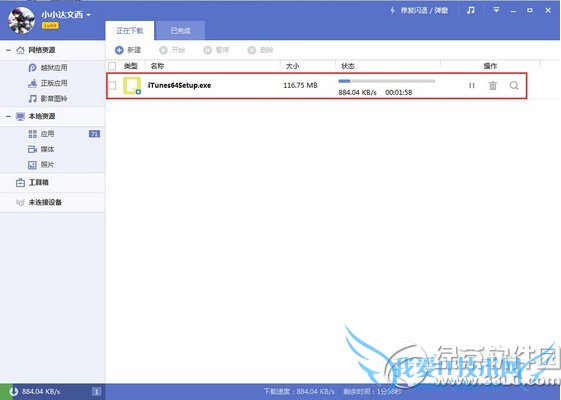Click the user avatar picture
This screenshot has width=561, height=400.
click(21, 20)
